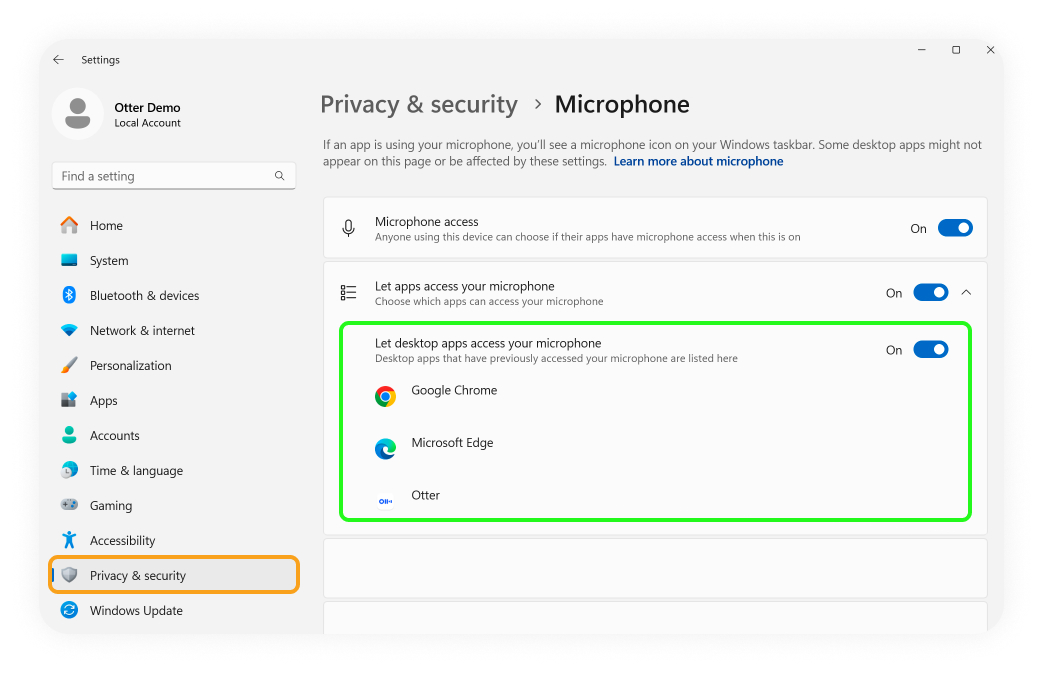
Task: Click the Otter app icon
Action: (x=385, y=501)
